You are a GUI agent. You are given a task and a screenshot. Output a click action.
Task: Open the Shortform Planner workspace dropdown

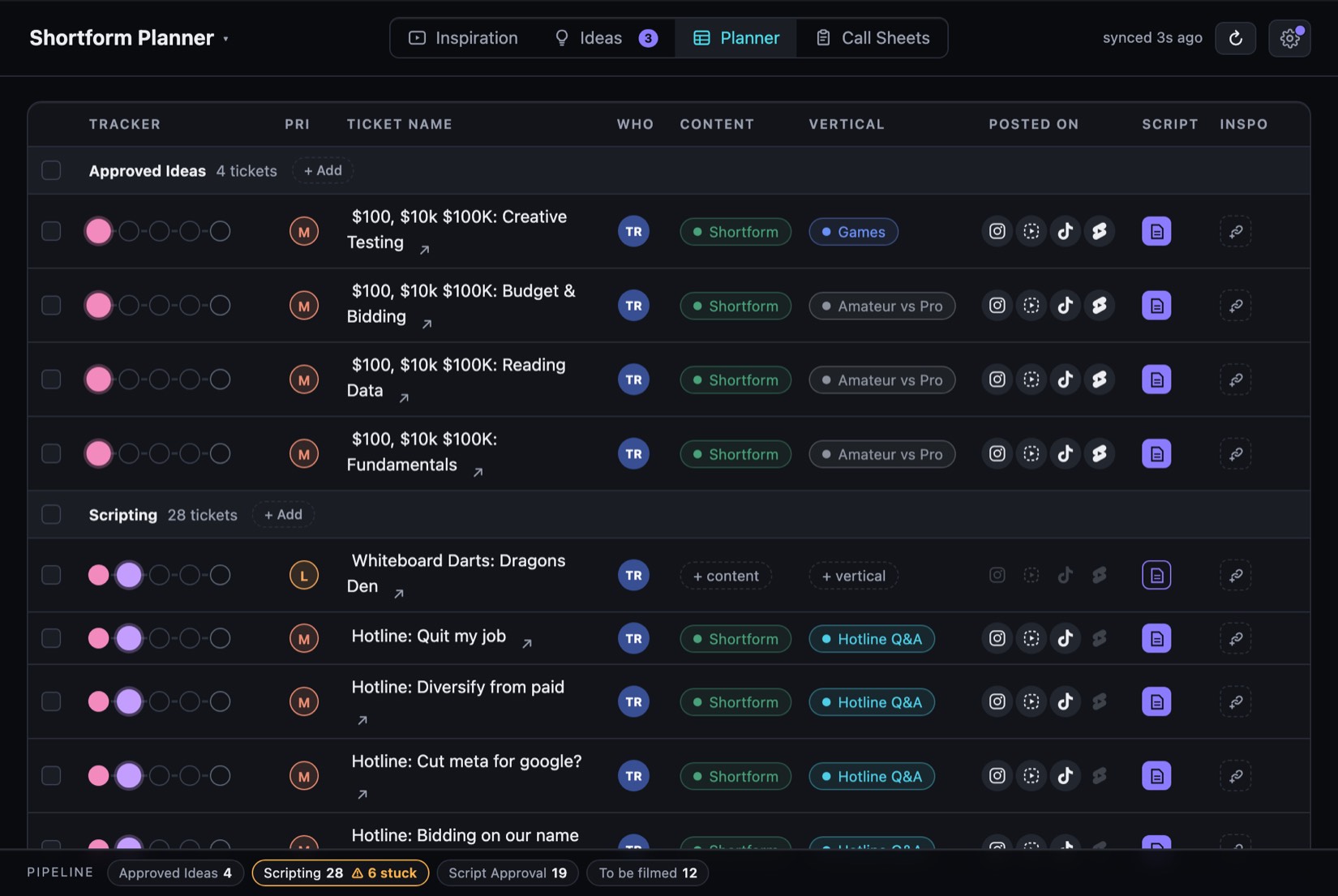(x=130, y=38)
